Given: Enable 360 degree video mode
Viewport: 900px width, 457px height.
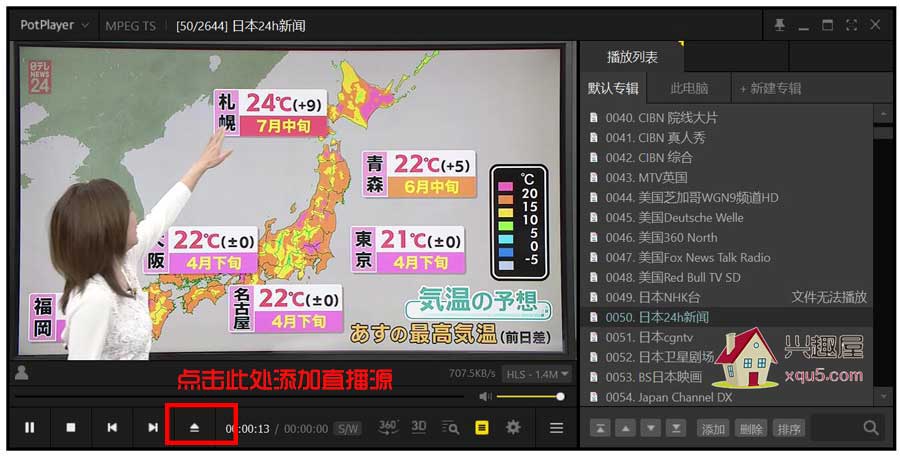Looking at the screenshot, I should coord(388,427).
